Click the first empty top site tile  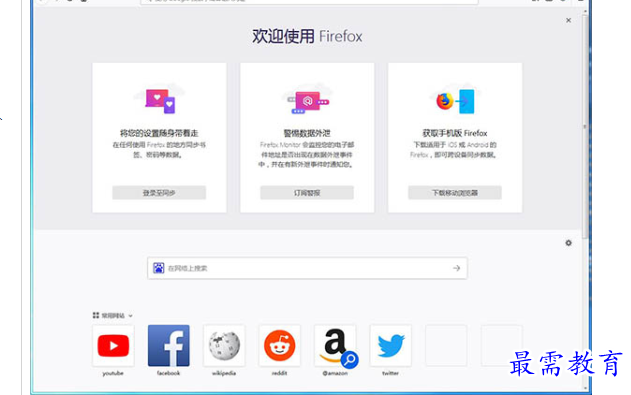tap(446, 346)
